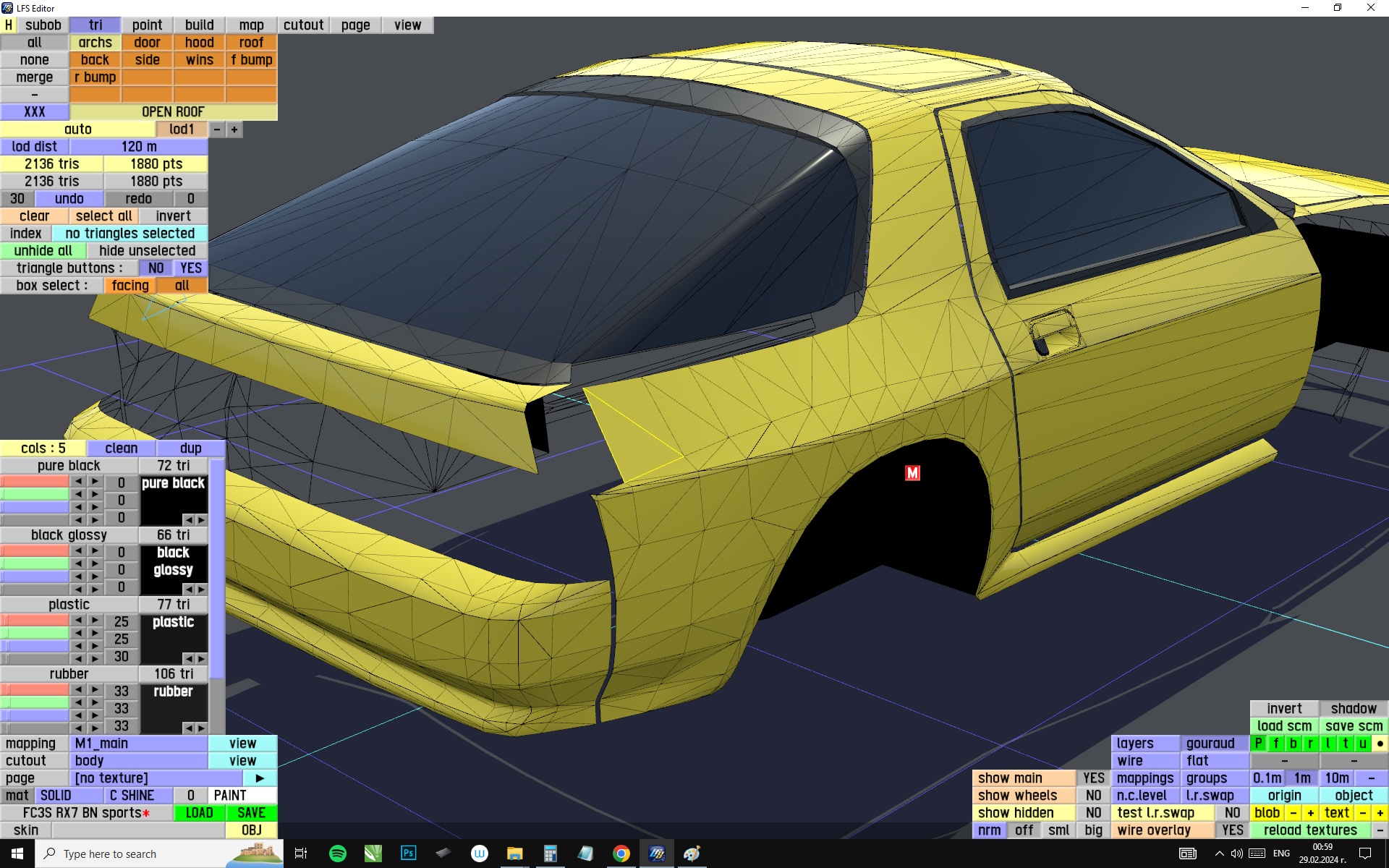Image resolution: width=1389 pixels, height=868 pixels.
Task: Open the M1_main mapping selector
Action: point(139,744)
